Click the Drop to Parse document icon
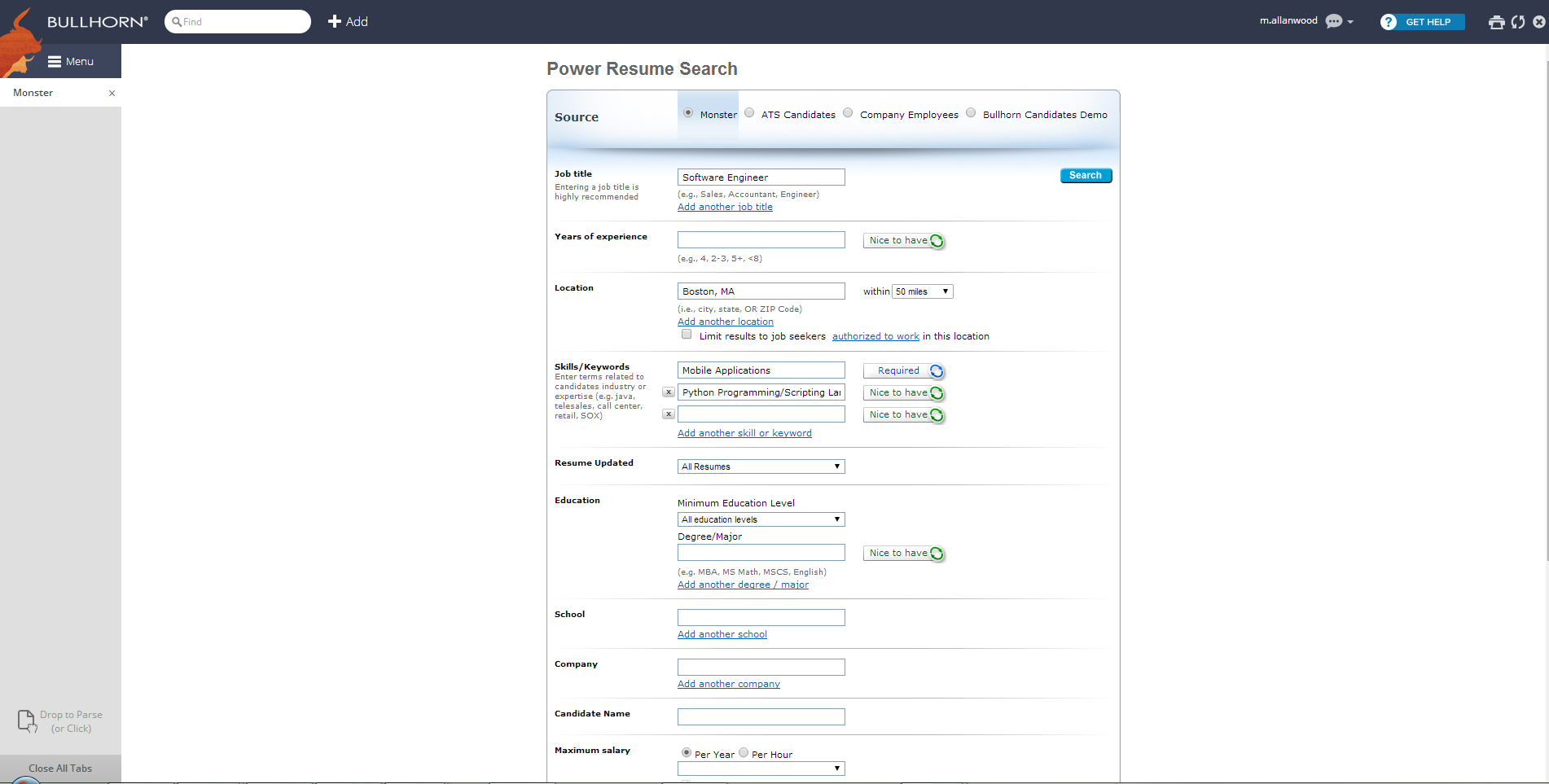Viewport: 1549px width, 784px height. 27,720
